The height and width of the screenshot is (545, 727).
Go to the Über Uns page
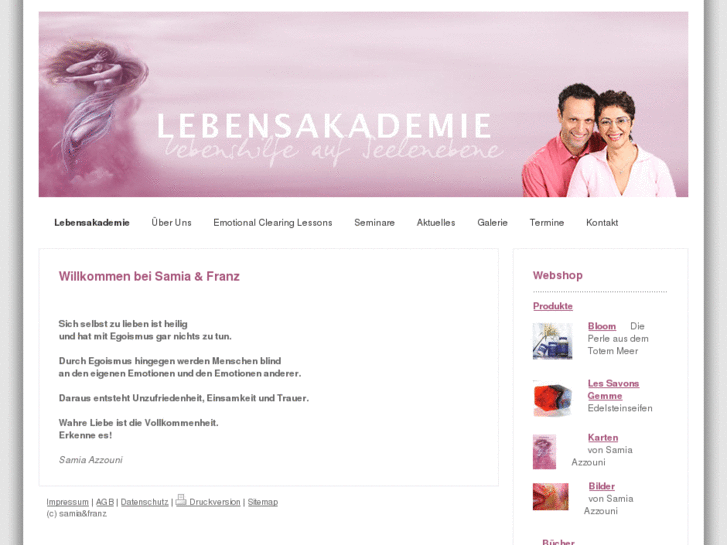[x=172, y=223]
